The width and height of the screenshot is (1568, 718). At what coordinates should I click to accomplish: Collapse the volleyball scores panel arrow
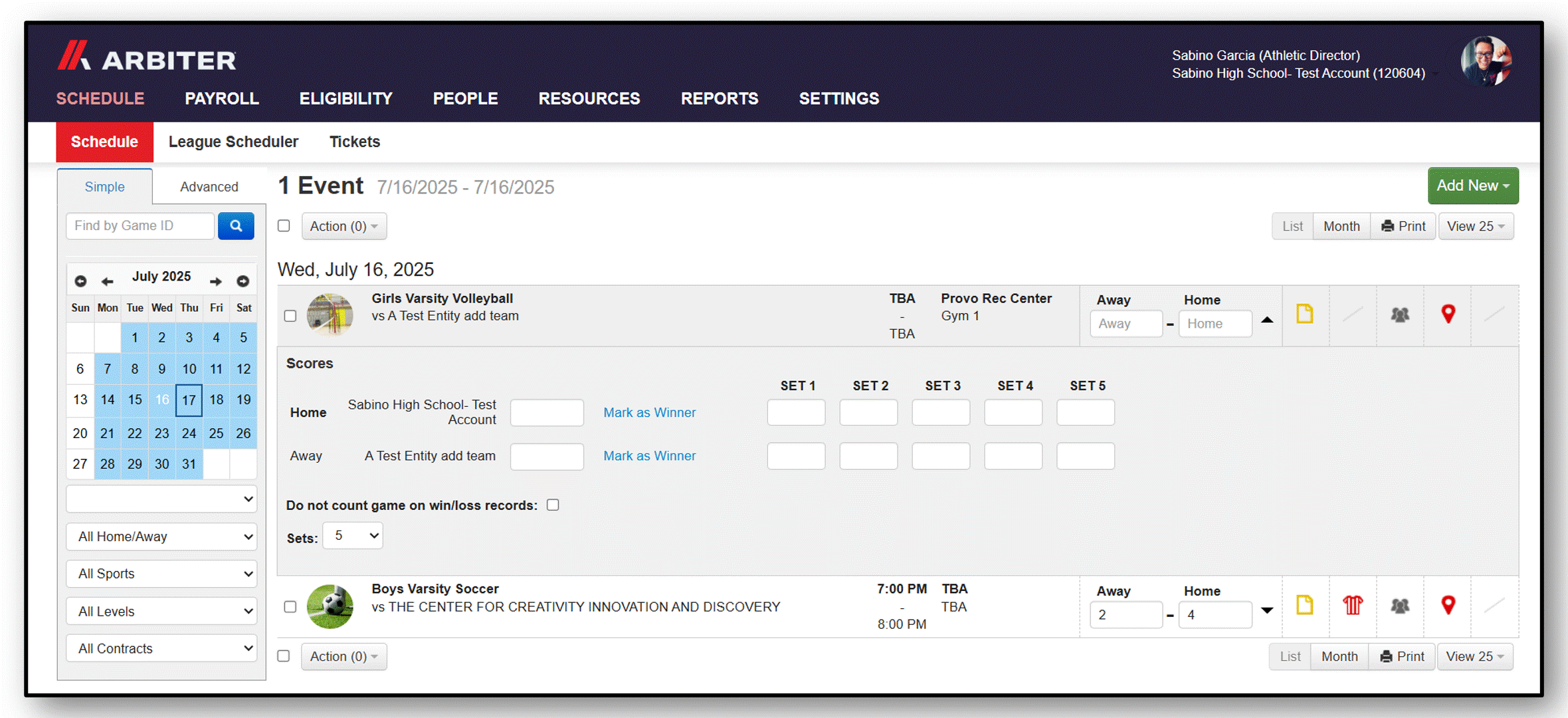pos(1267,320)
